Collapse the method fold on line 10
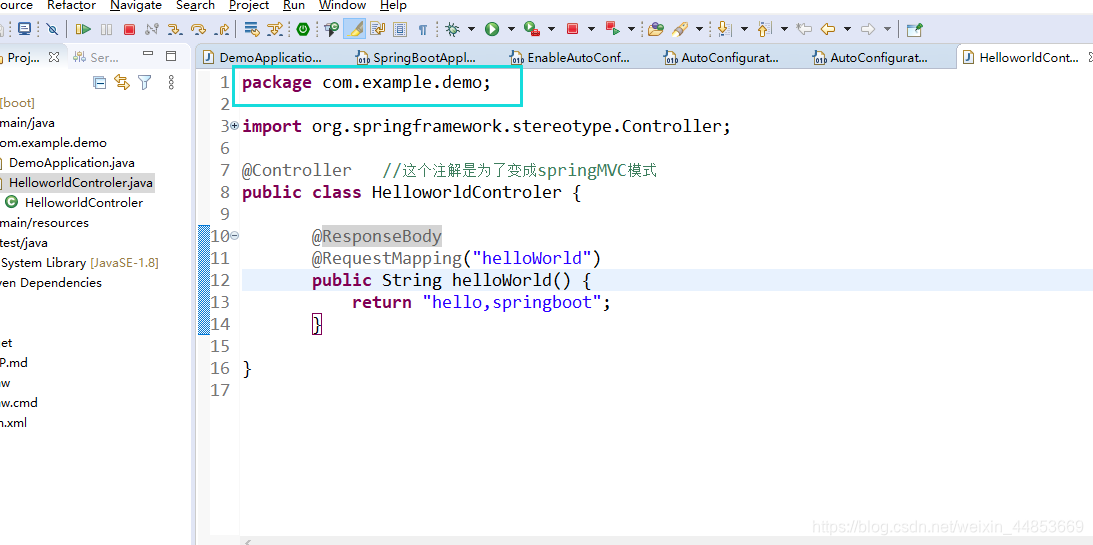 pyautogui.click(x=234, y=236)
